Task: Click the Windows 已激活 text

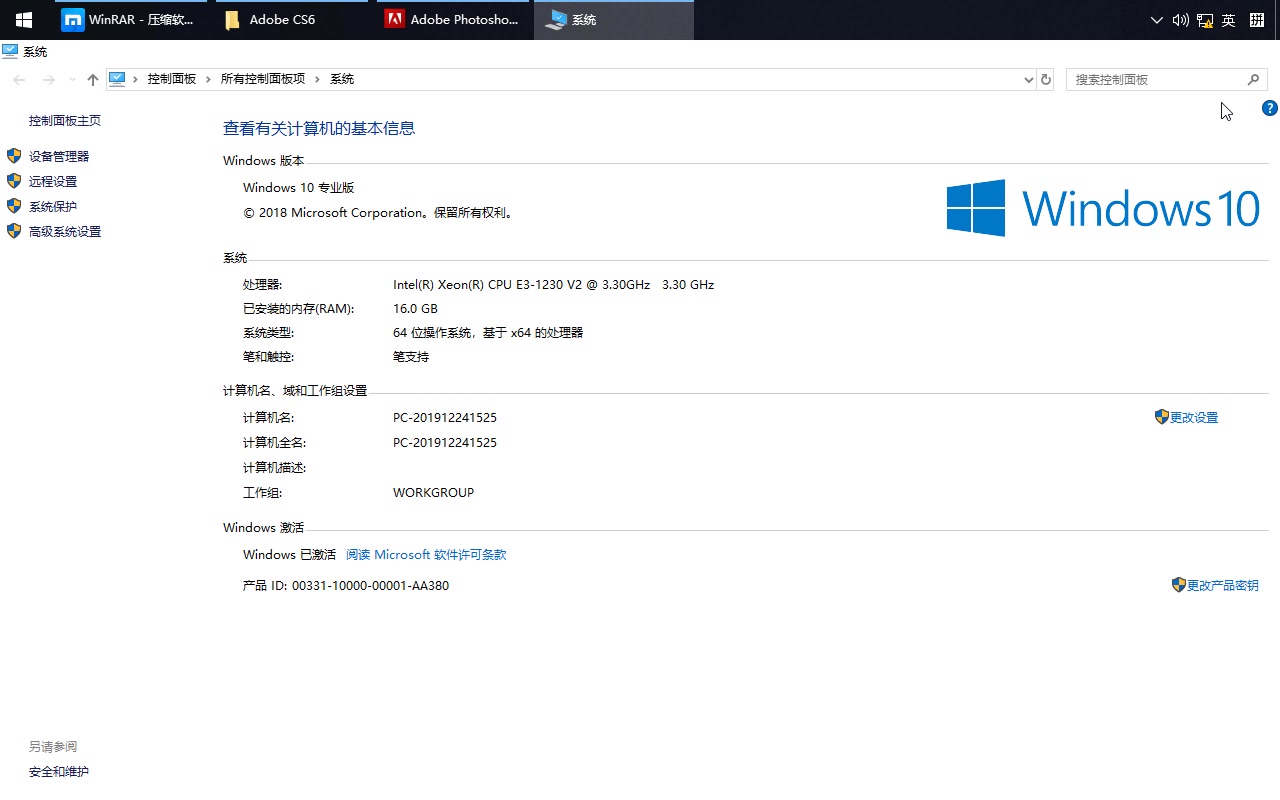Action: tap(289, 555)
